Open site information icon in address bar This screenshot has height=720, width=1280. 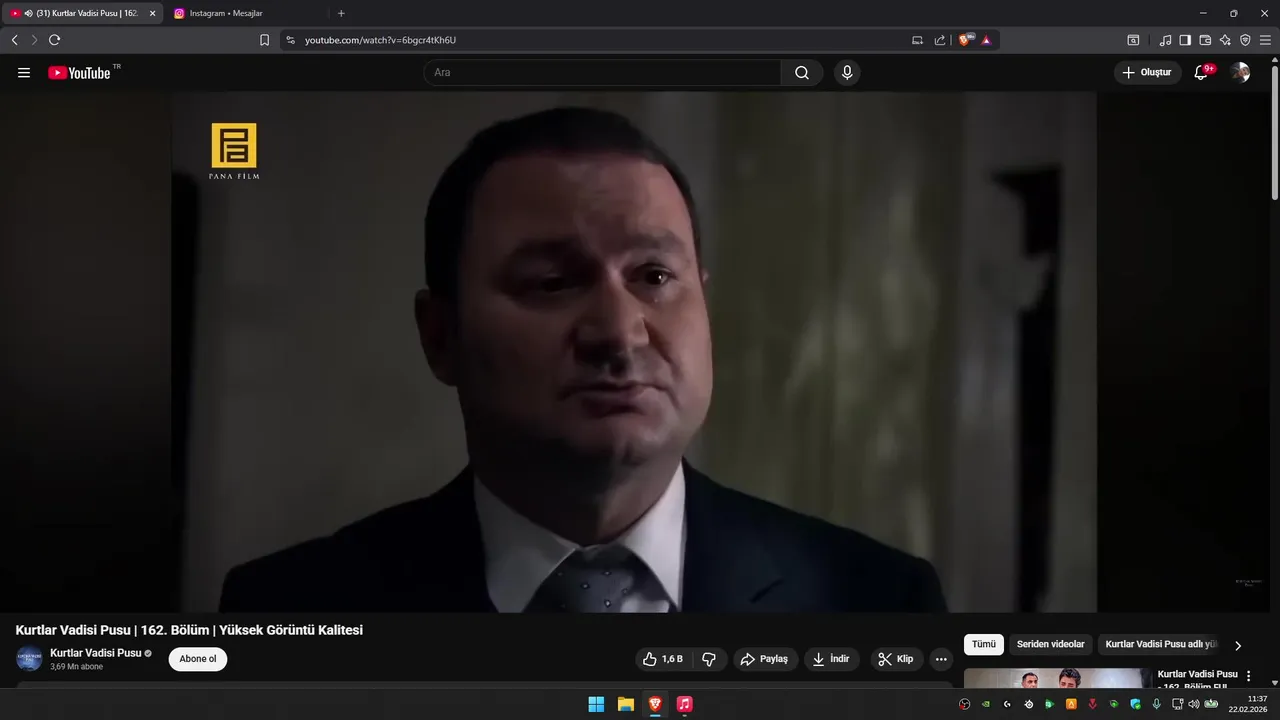[290, 40]
